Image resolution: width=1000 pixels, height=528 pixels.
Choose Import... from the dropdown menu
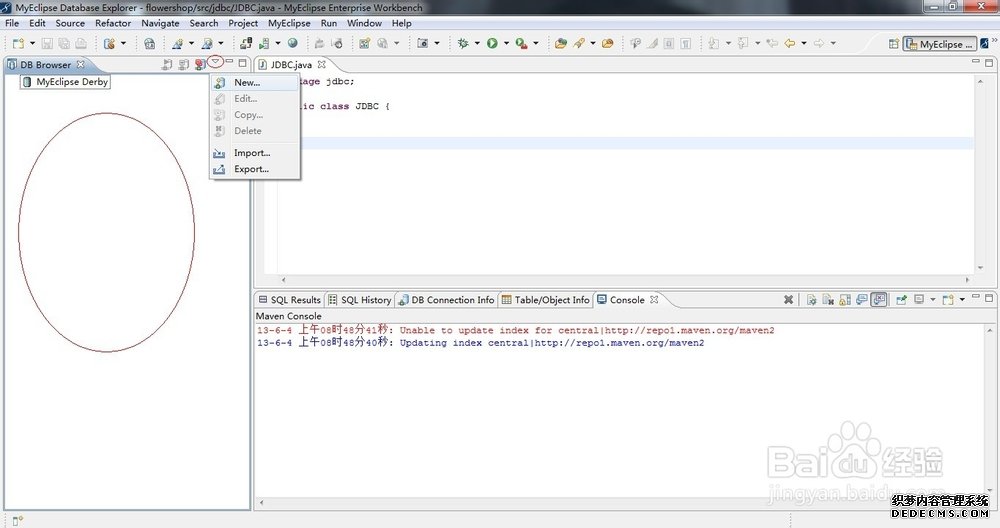click(252, 153)
